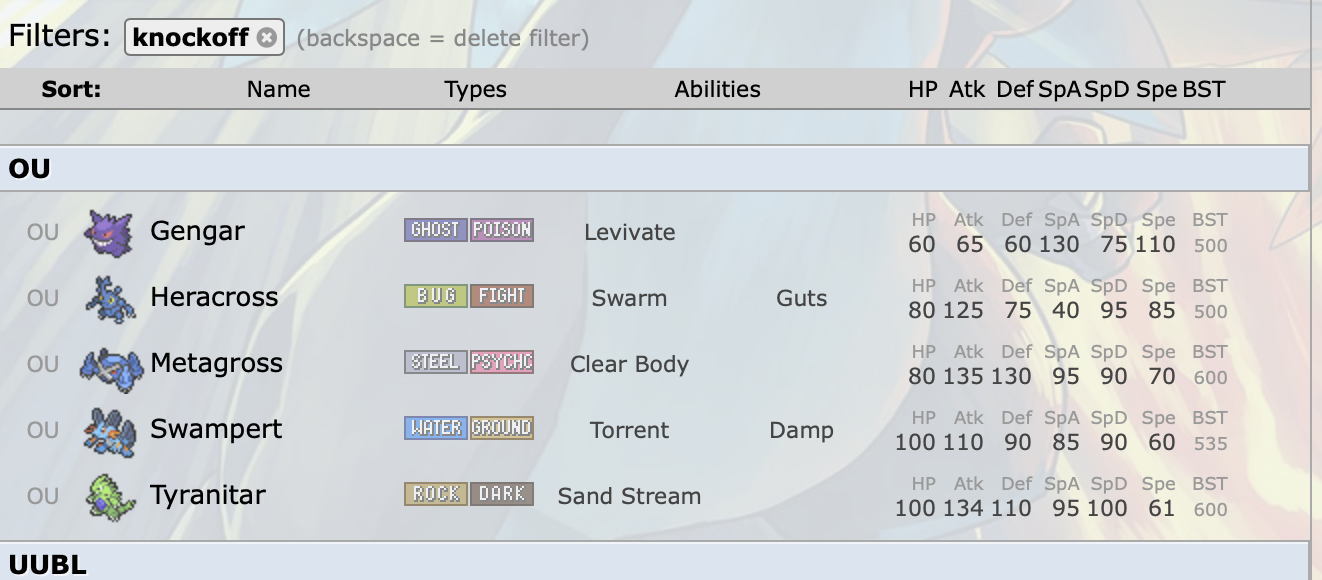Click Gengar's Ghost type badge
The image size is (1322, 580).
[x=435, y=230]
